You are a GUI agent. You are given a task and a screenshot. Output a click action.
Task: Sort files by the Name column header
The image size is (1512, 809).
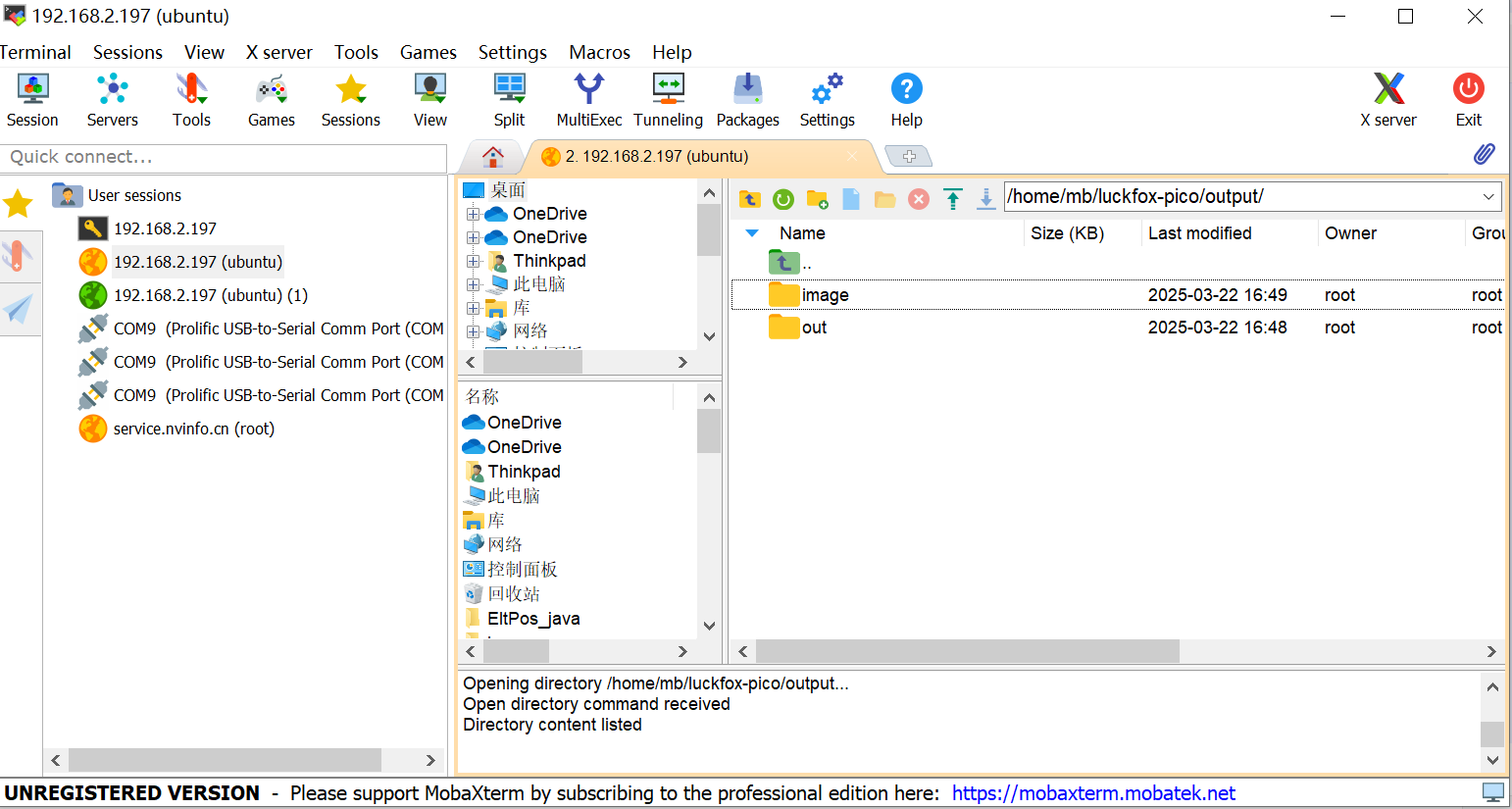point(802,233)
